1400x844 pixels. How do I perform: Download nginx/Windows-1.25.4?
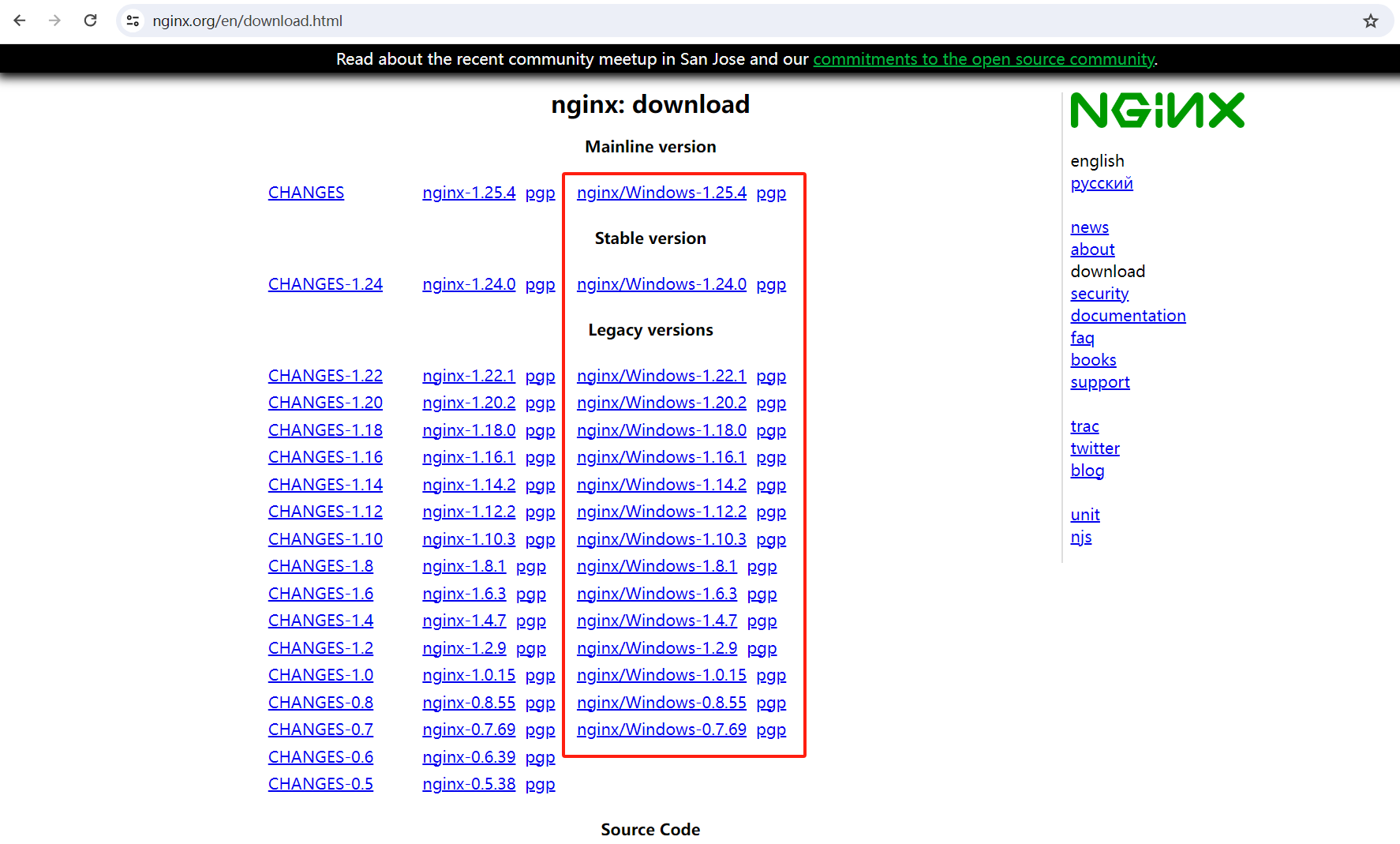(x=661, y=193)
